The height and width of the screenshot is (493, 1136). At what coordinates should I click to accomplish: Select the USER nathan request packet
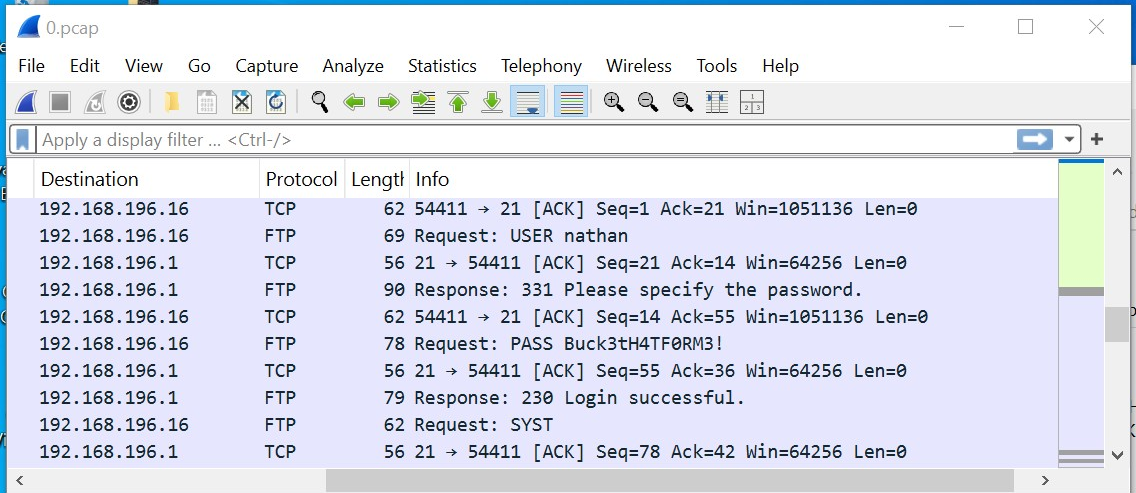532,236
